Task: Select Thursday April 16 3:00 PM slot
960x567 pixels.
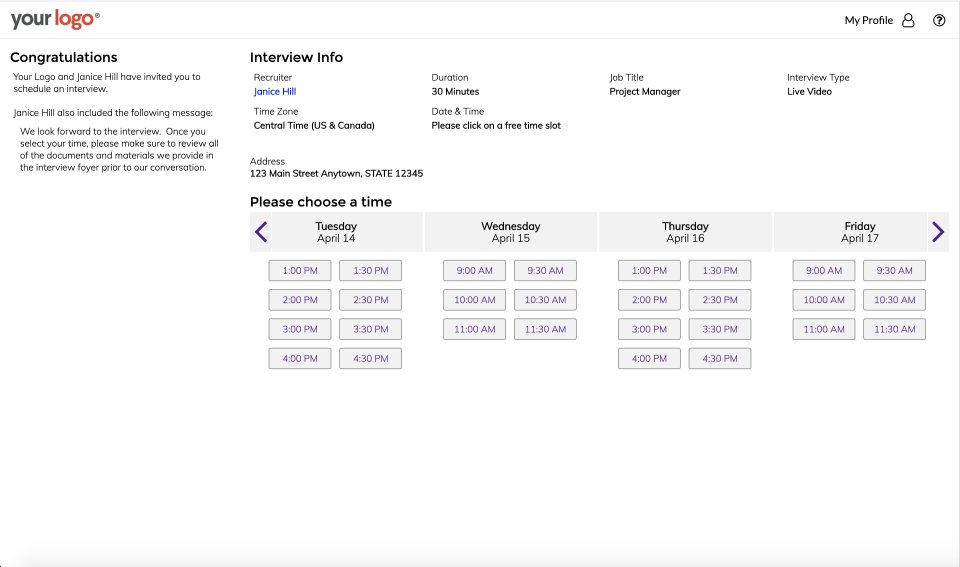Action: click(649, 329)
